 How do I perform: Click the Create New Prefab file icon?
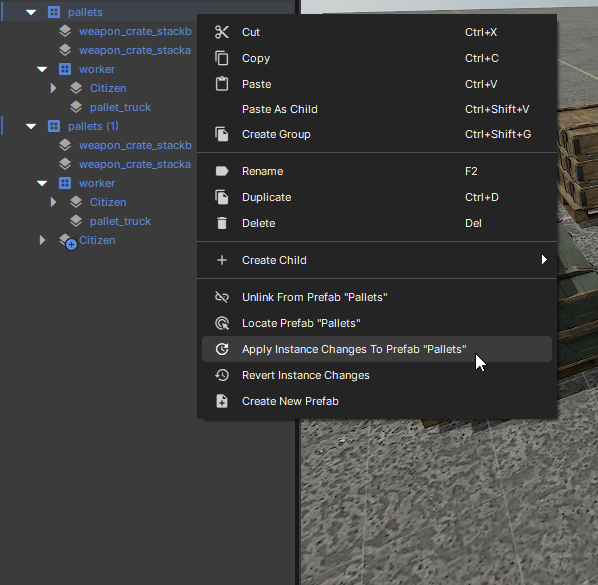(x=222, y=401)
